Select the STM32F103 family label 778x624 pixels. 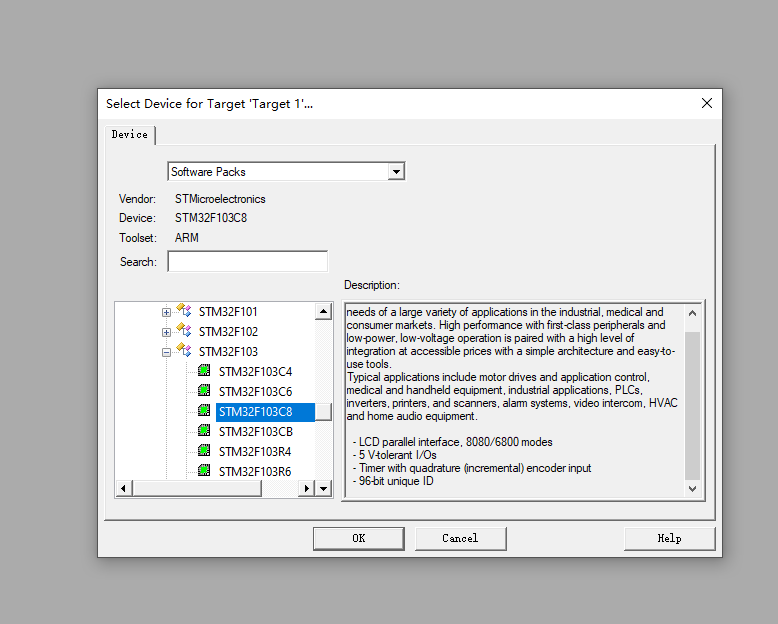[228, 352]
